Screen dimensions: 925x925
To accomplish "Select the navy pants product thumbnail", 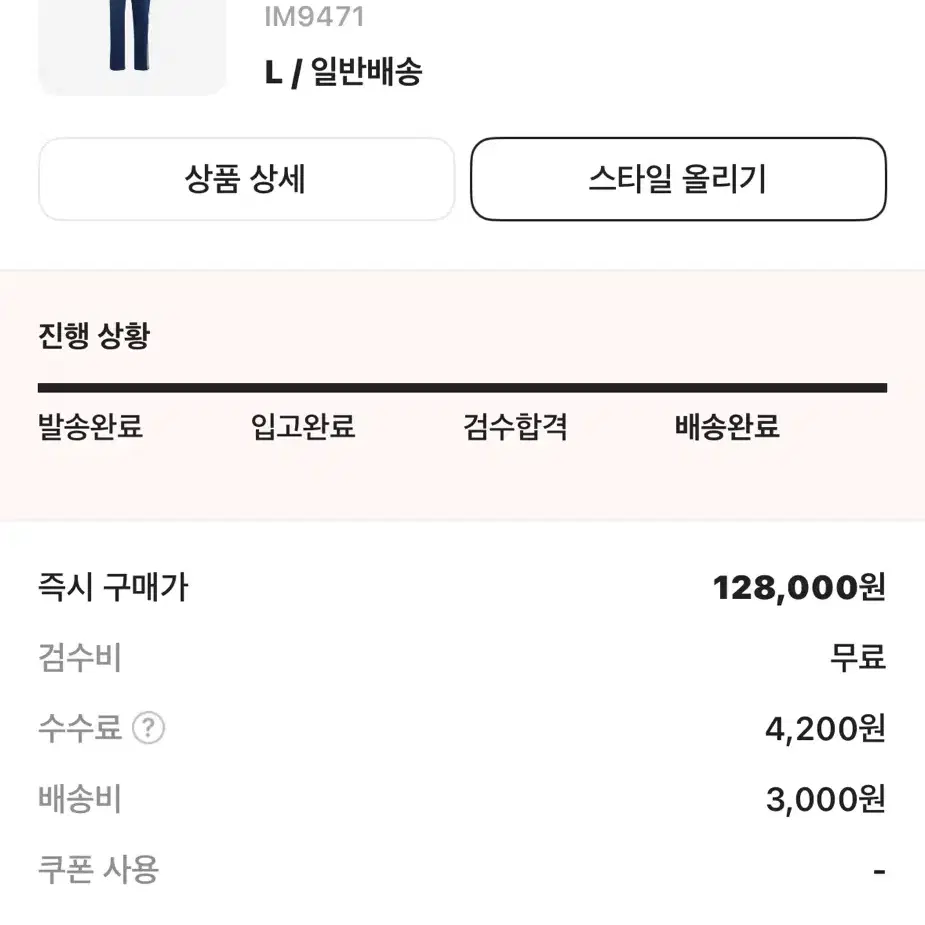I will click(x=132, y=47).
